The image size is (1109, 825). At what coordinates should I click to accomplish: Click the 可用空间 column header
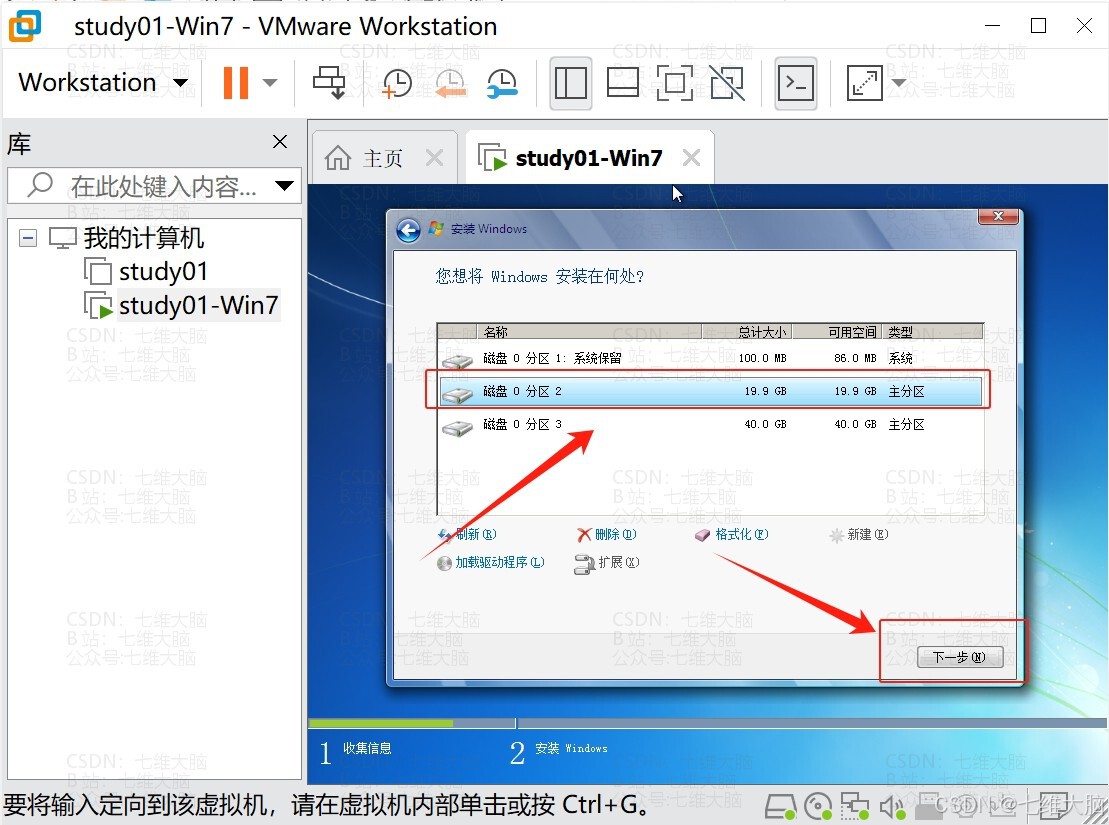[x=837, y=332]
